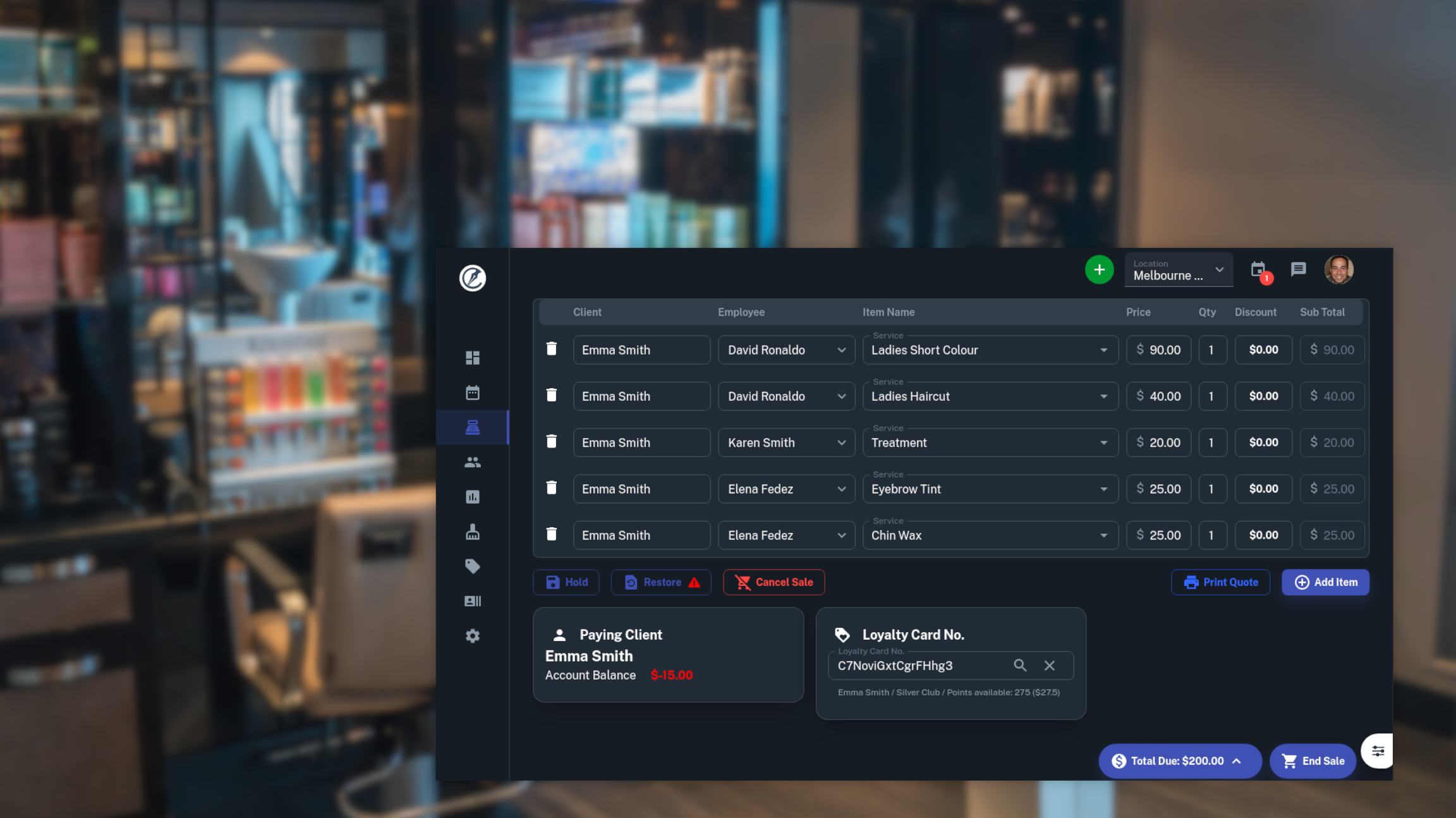The width and height of the screenshot is (1456, 818).
Task: Expand the Melbourne location dropdown
Action: click(x=1220, y=269)
